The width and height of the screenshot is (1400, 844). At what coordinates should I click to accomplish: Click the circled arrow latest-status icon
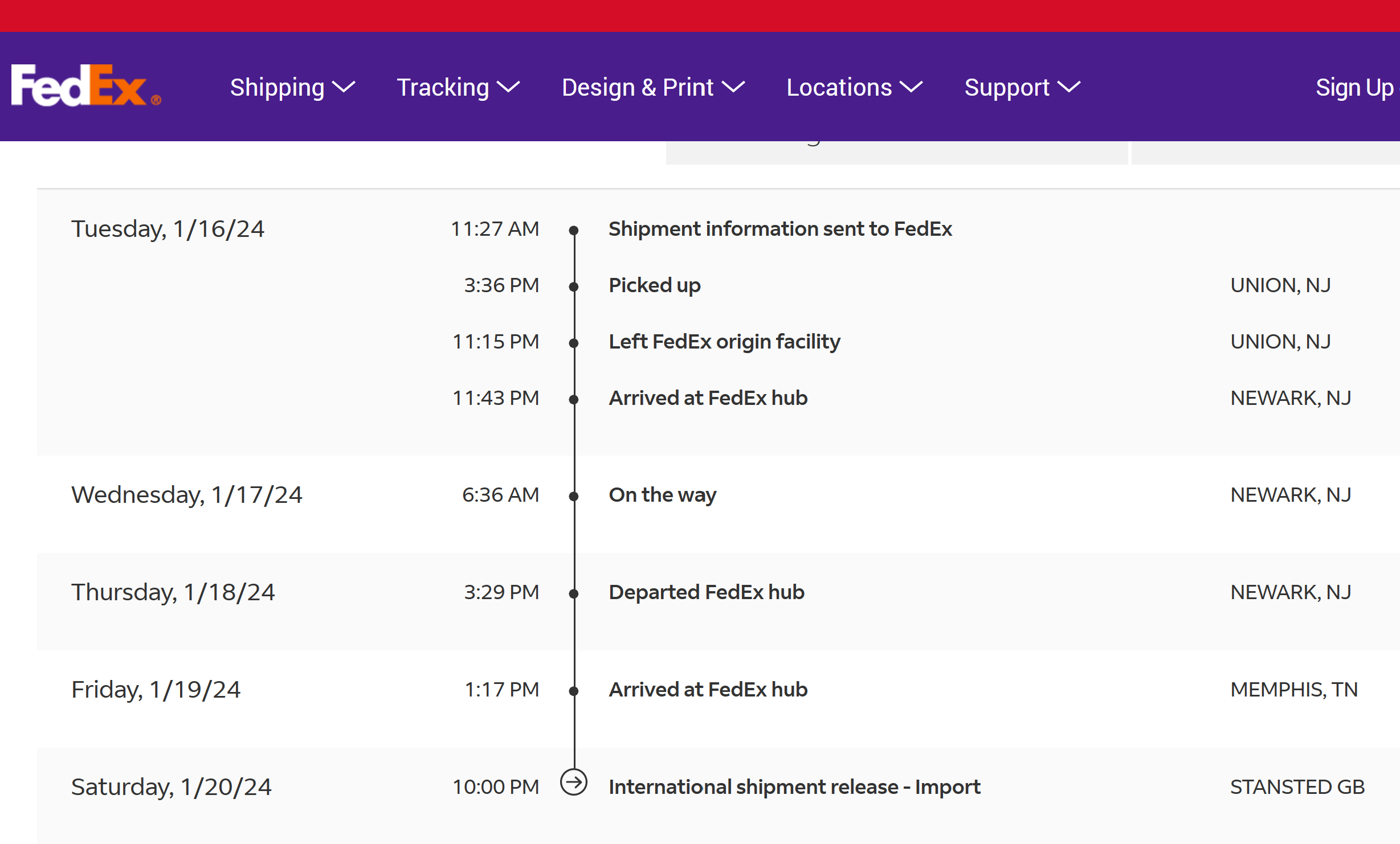pos(573,782)
